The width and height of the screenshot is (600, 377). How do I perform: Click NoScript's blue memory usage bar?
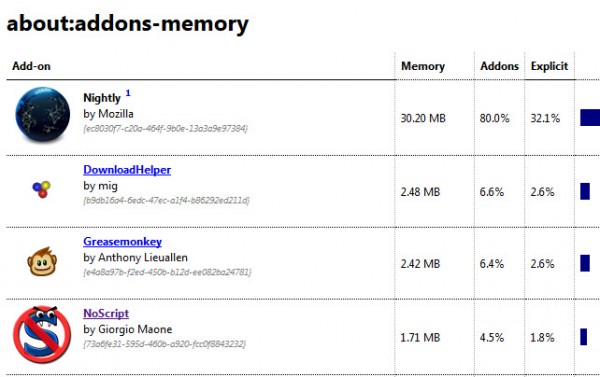pos(583,337)
